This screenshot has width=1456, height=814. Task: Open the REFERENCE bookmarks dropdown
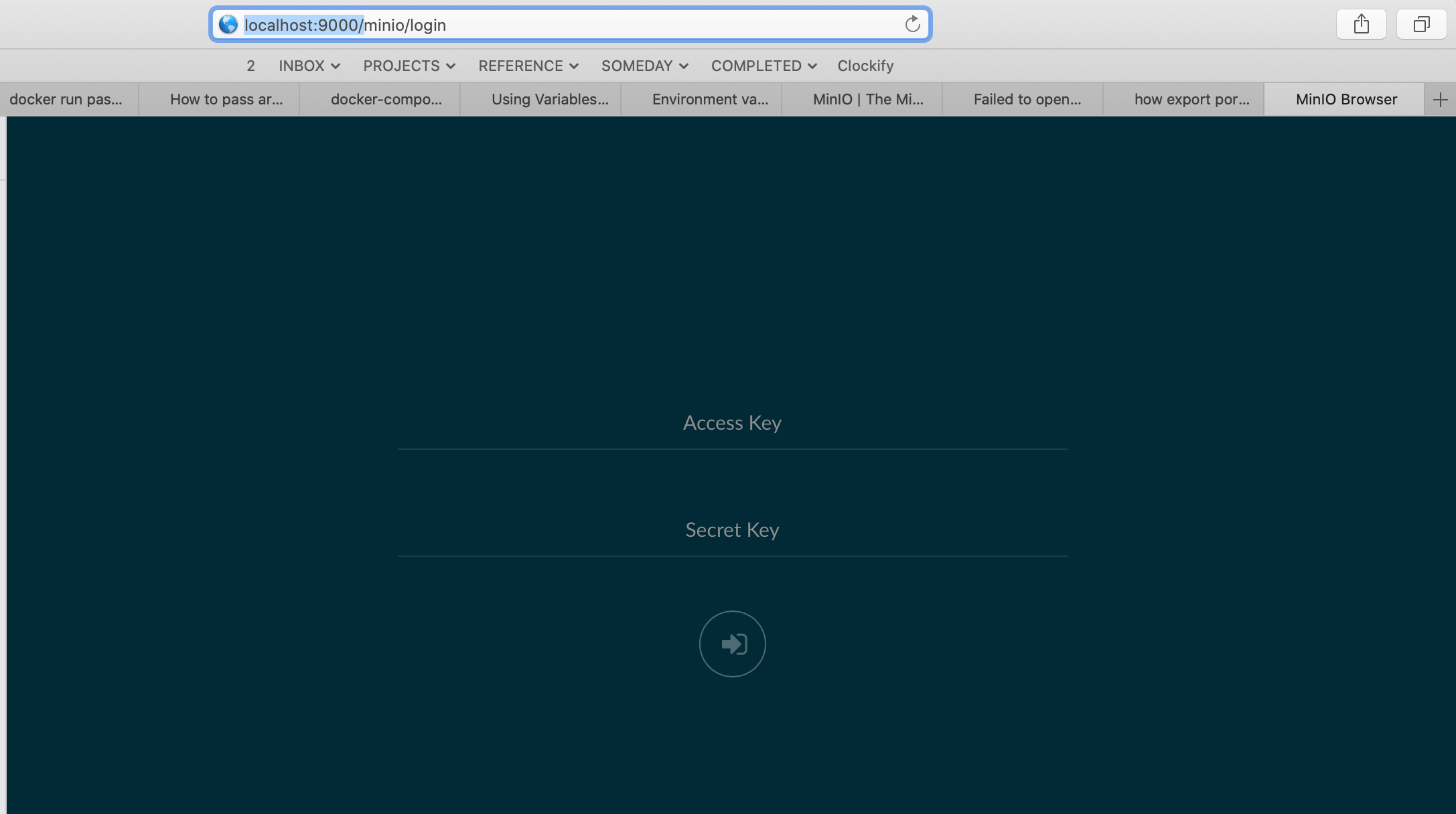[528, 66]
